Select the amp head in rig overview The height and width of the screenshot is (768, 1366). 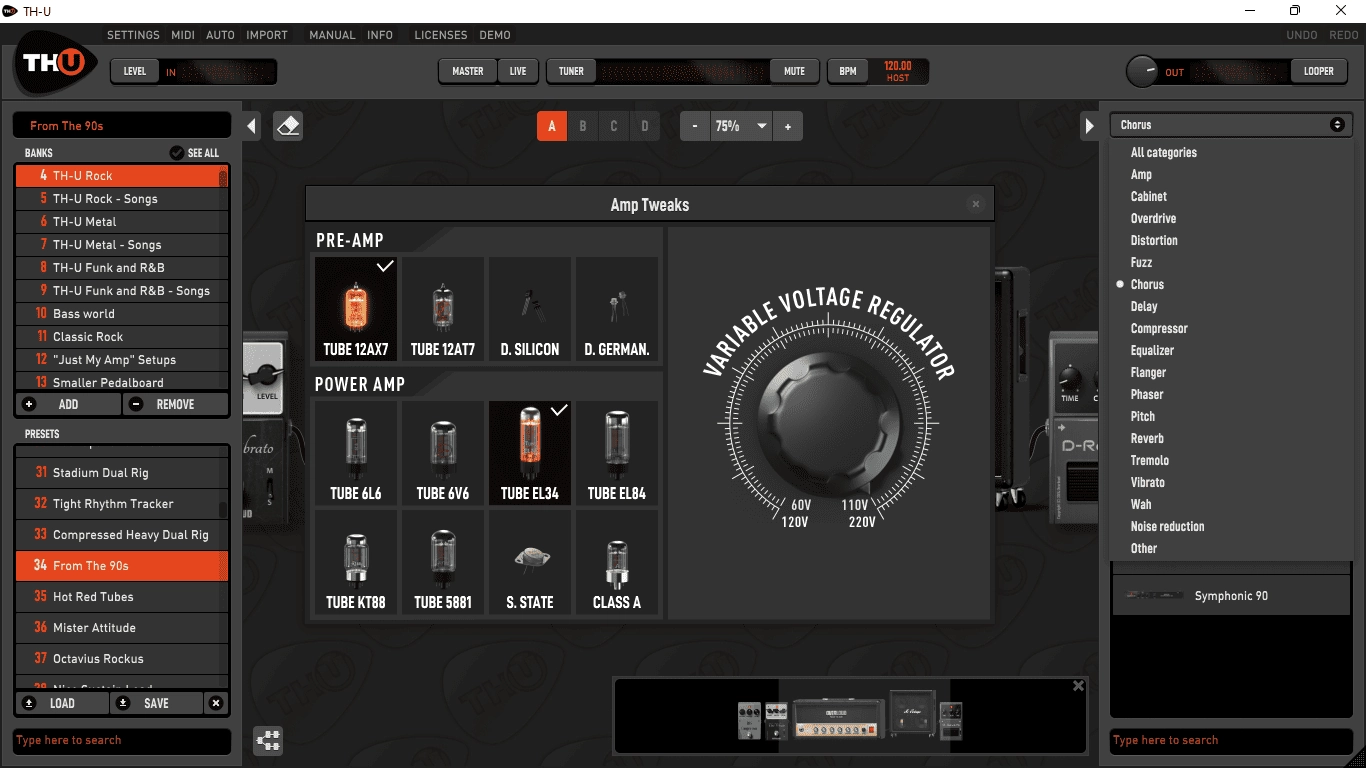(839, 719)
